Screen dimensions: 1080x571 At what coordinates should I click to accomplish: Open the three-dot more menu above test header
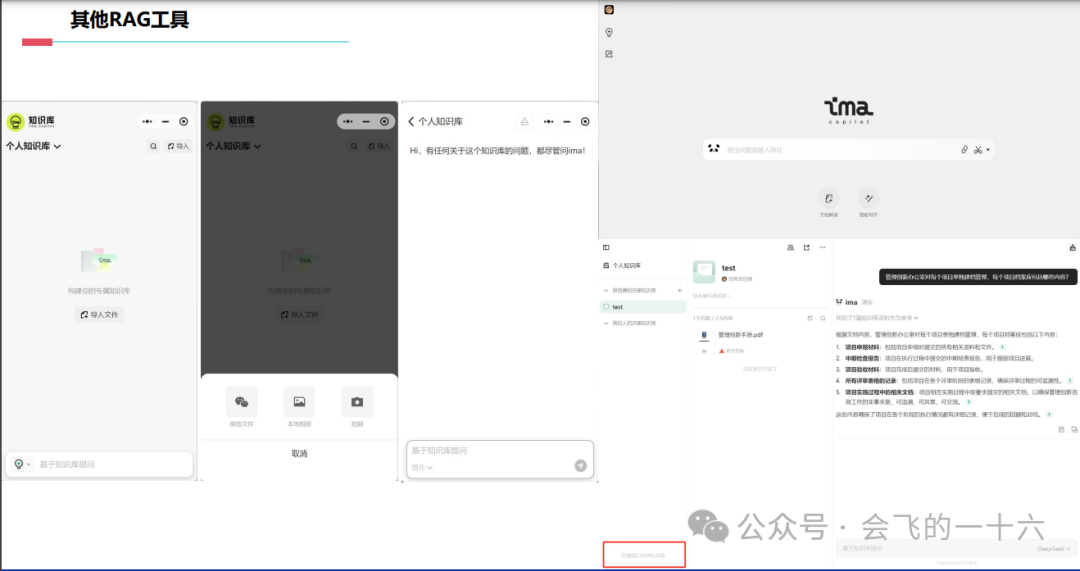tap(822, 247)
